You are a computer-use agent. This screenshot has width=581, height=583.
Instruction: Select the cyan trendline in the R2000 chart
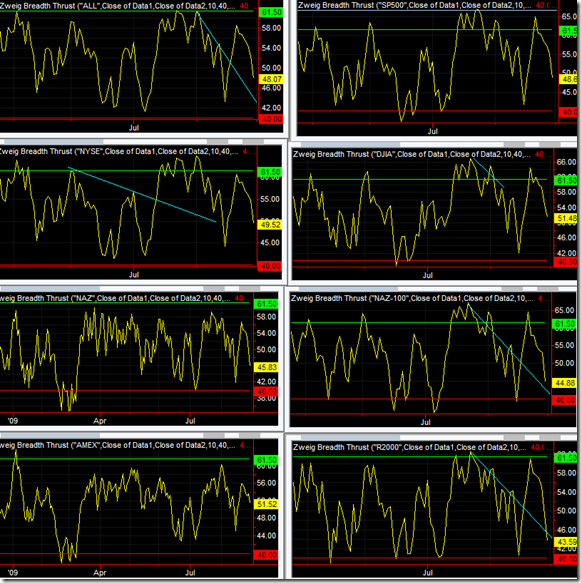click(511, 495)
